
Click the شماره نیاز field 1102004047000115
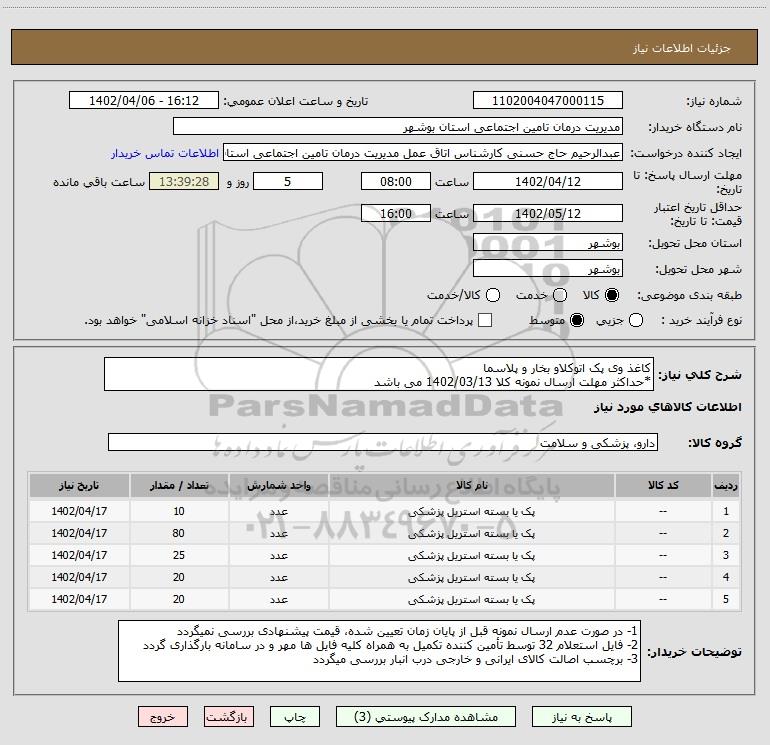pyautogui.click(x=548, y=100)
